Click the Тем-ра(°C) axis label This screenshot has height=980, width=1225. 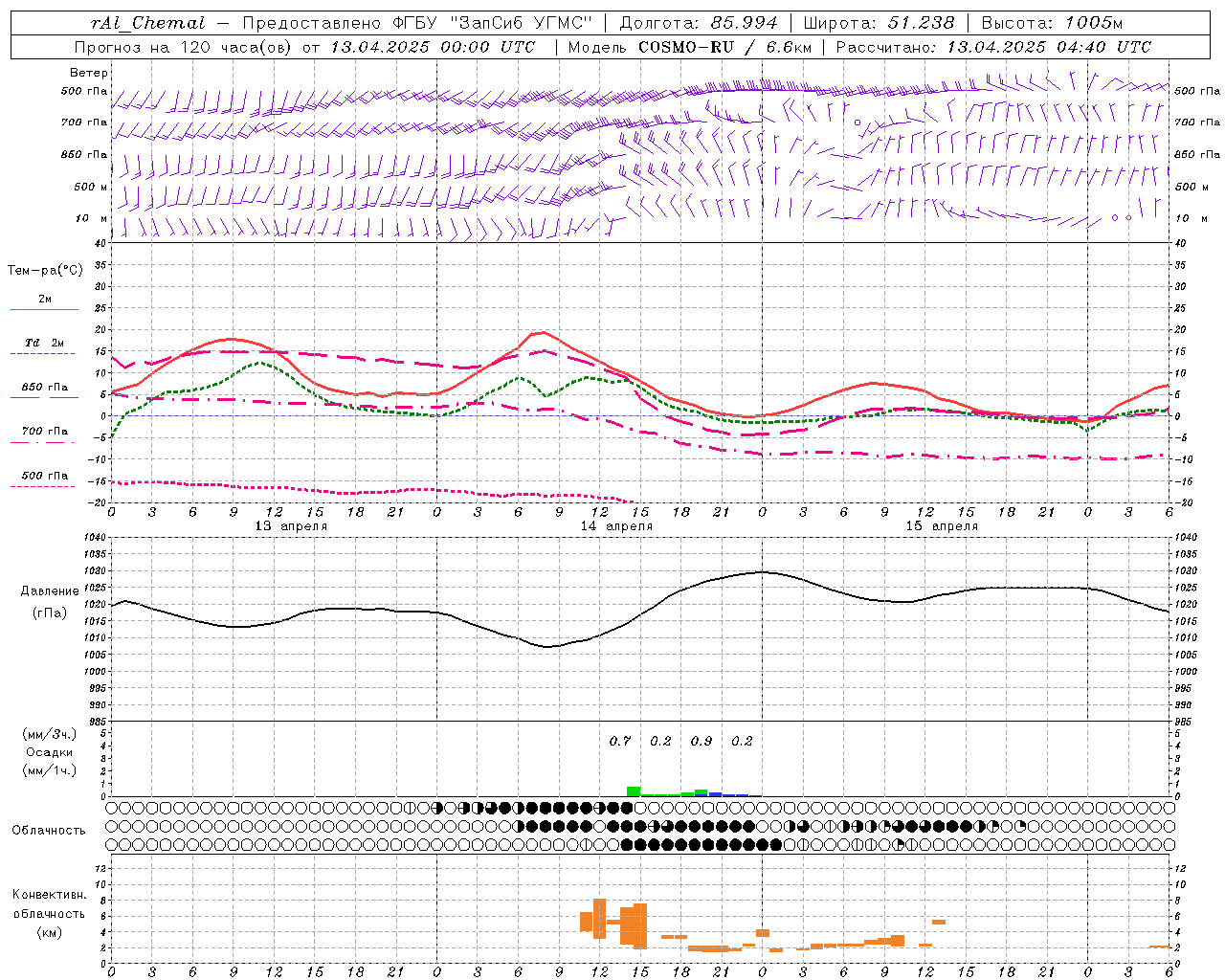point(45,271)
